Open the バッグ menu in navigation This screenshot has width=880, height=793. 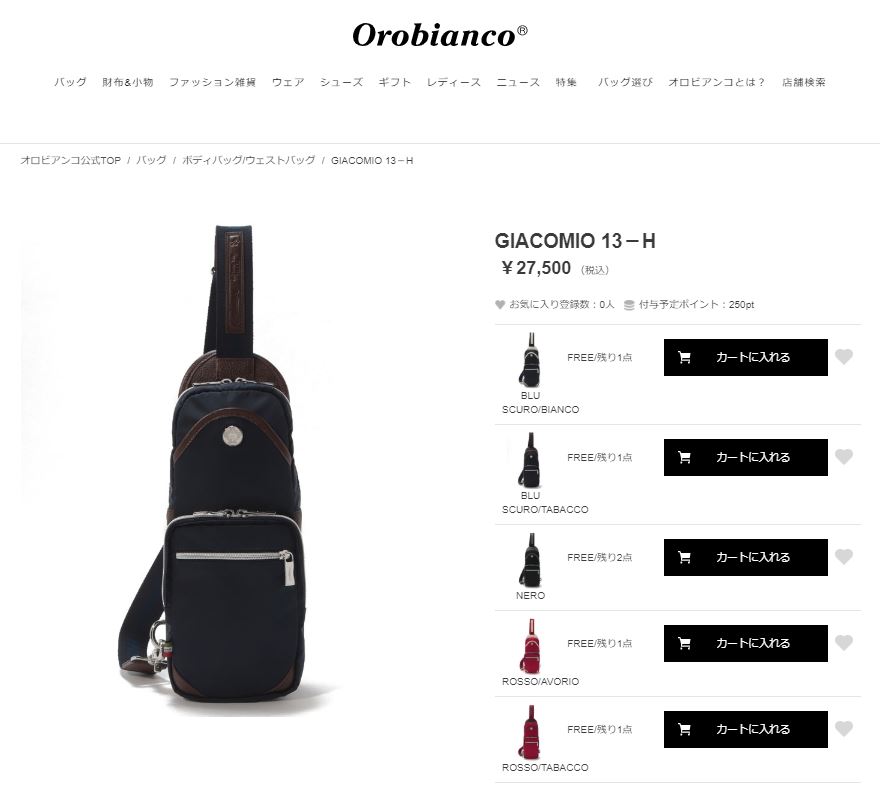click(70, 82)
